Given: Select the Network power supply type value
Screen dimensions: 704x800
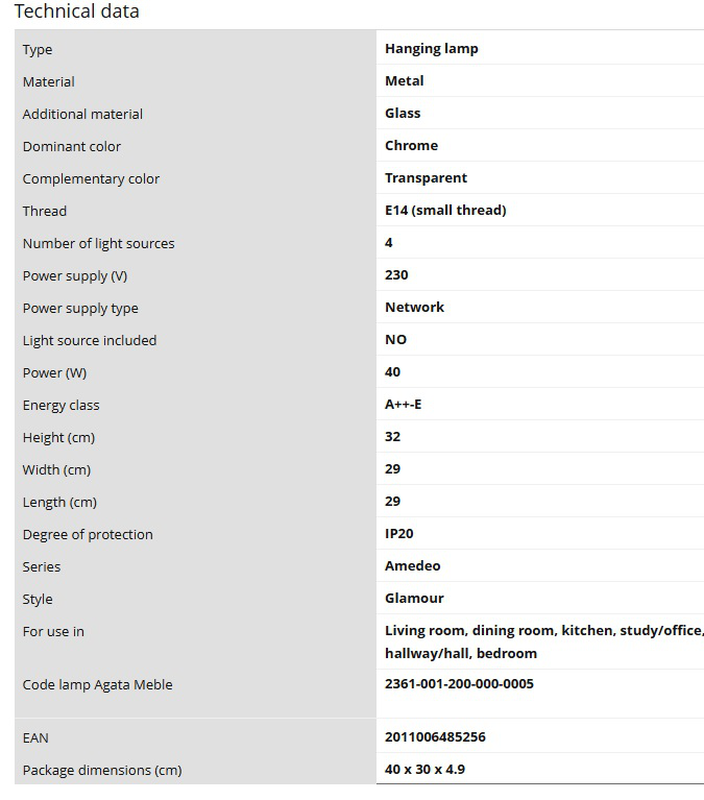Looking at the screenshot, I should tap(414, 307).
